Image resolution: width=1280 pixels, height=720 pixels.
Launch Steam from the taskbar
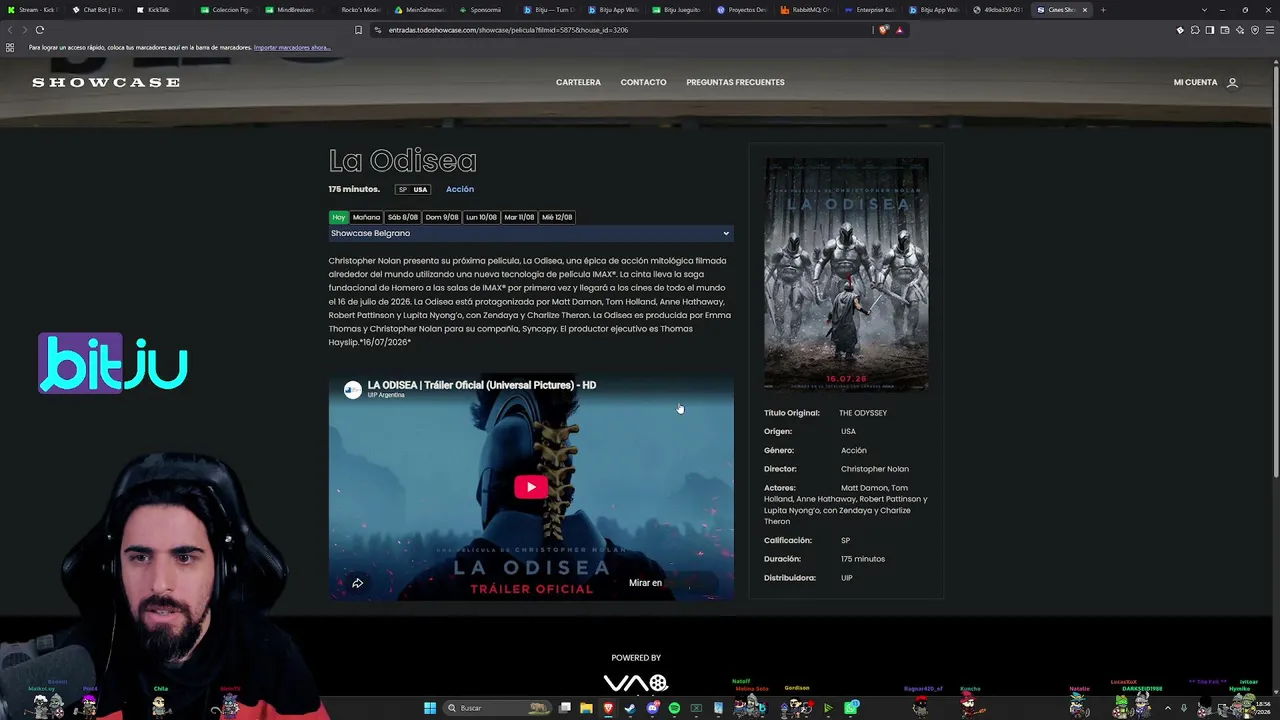click(x=630, y=708)
